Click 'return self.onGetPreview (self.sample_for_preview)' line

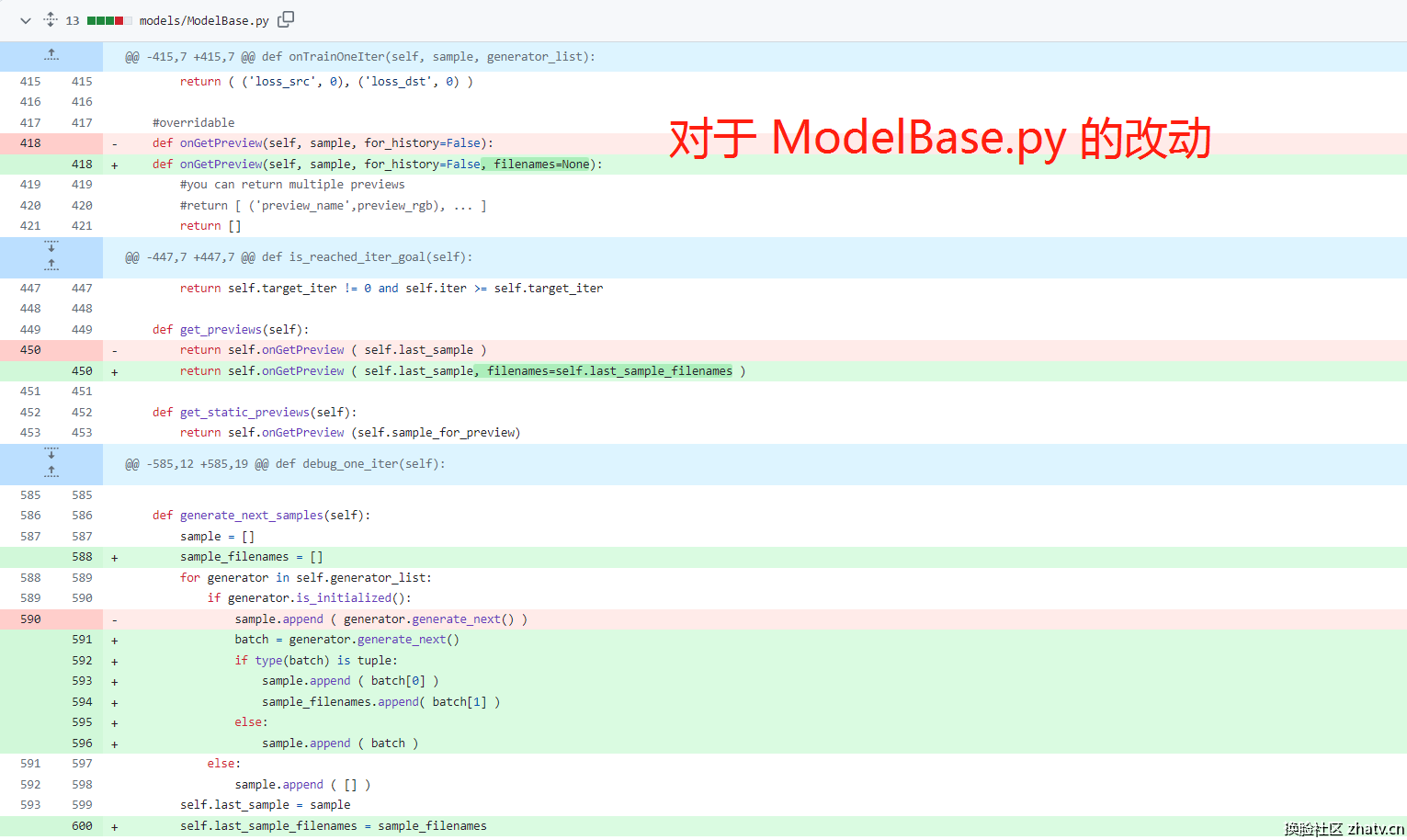[x=350, y=433]
